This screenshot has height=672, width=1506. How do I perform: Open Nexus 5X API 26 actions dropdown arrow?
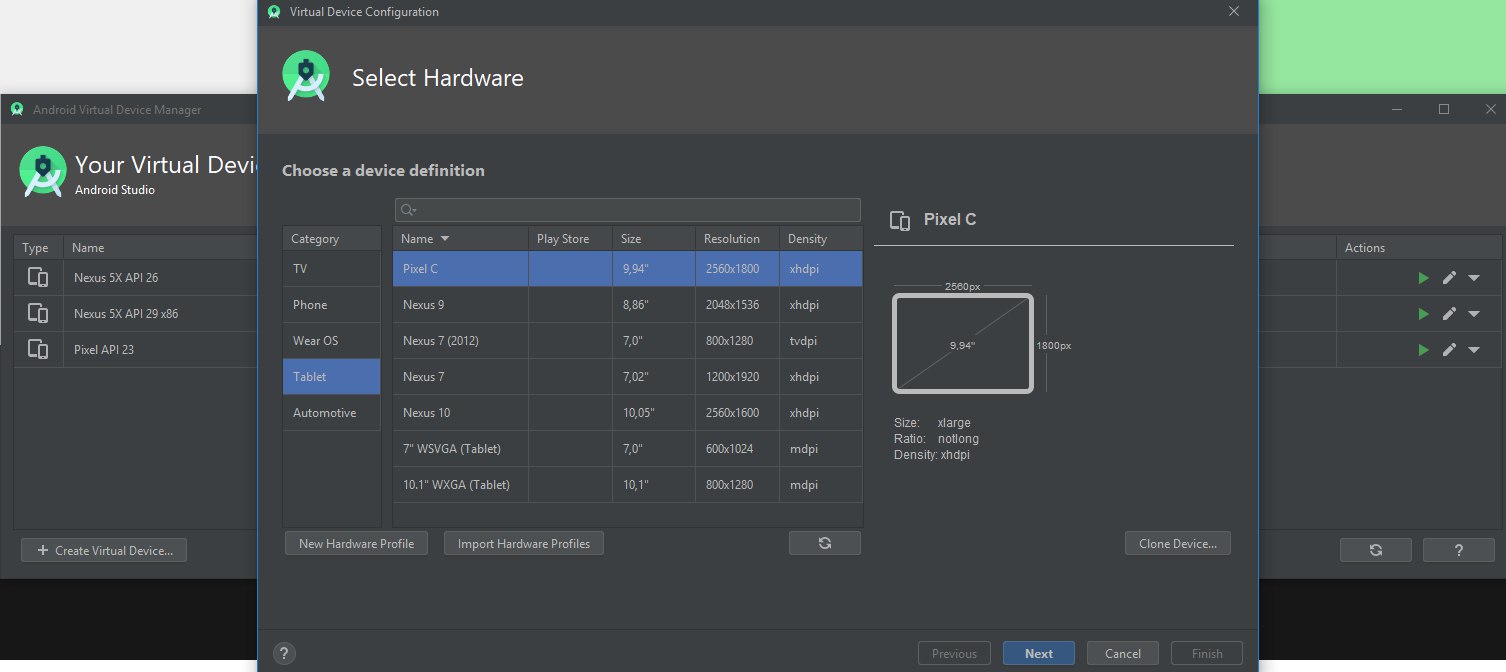pyautogui.click(x=1473, y=278)
